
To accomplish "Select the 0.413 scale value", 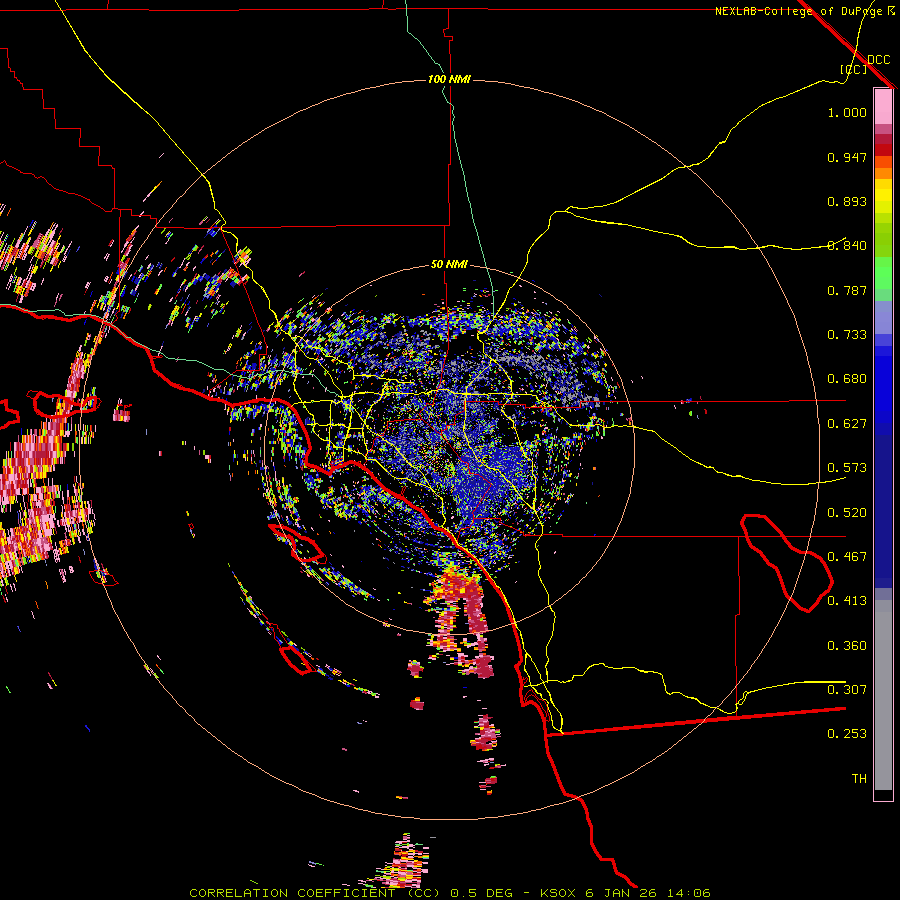I will click(x=847, y=601).
